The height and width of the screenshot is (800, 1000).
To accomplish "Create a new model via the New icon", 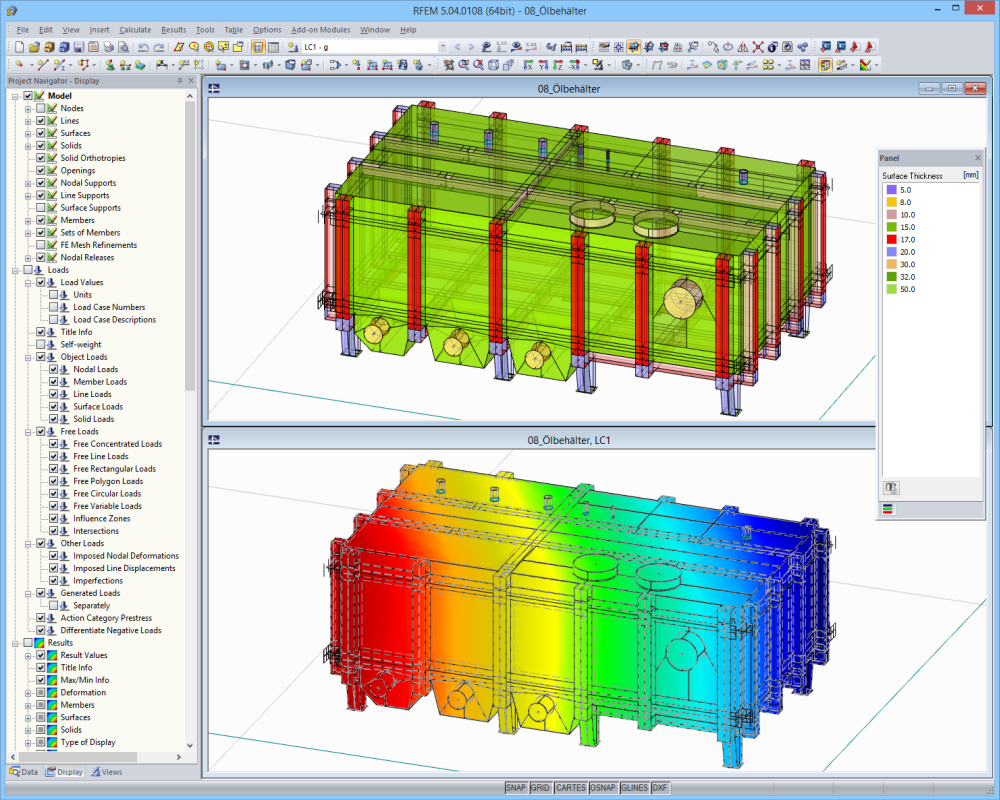I will 19,46.
